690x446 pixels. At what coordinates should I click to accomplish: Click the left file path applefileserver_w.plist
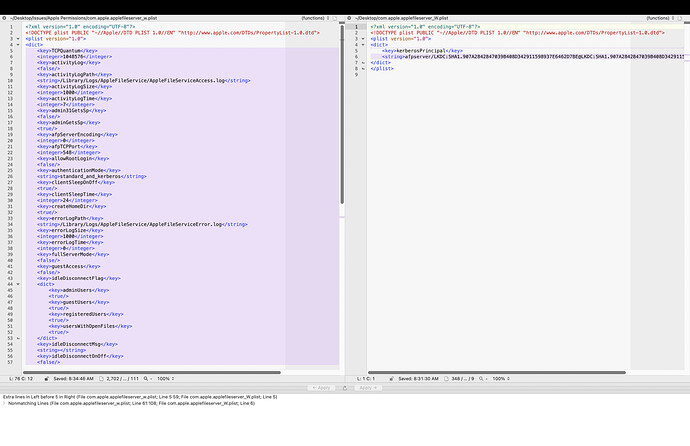click(83, 18)
